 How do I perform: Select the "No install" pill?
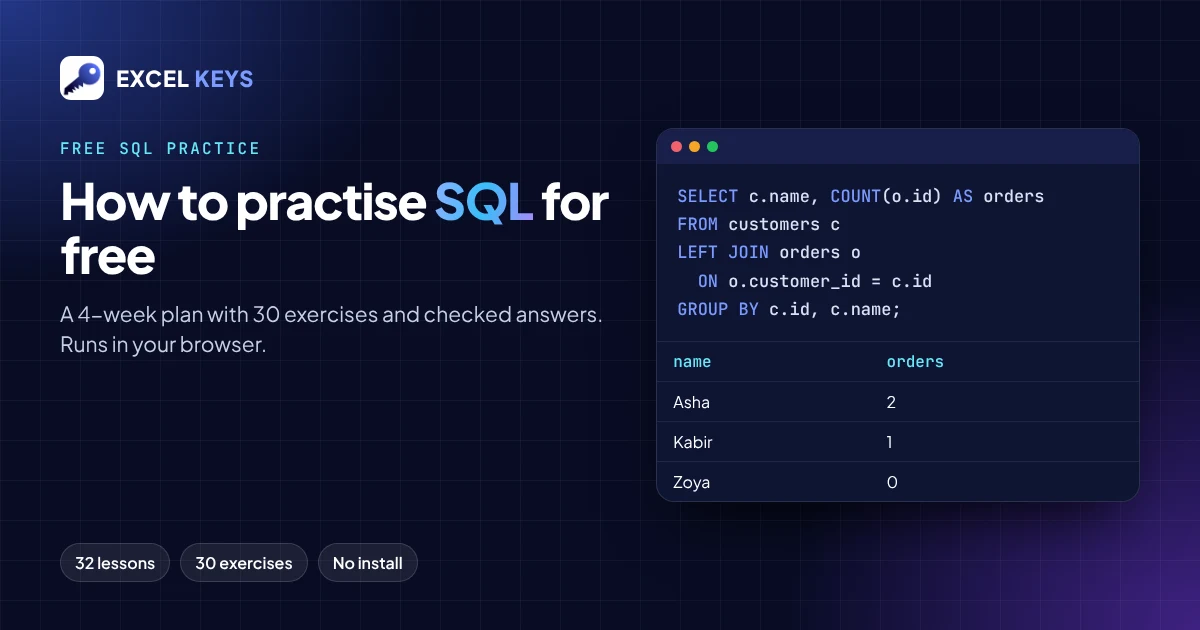click(x=368, y=563)
